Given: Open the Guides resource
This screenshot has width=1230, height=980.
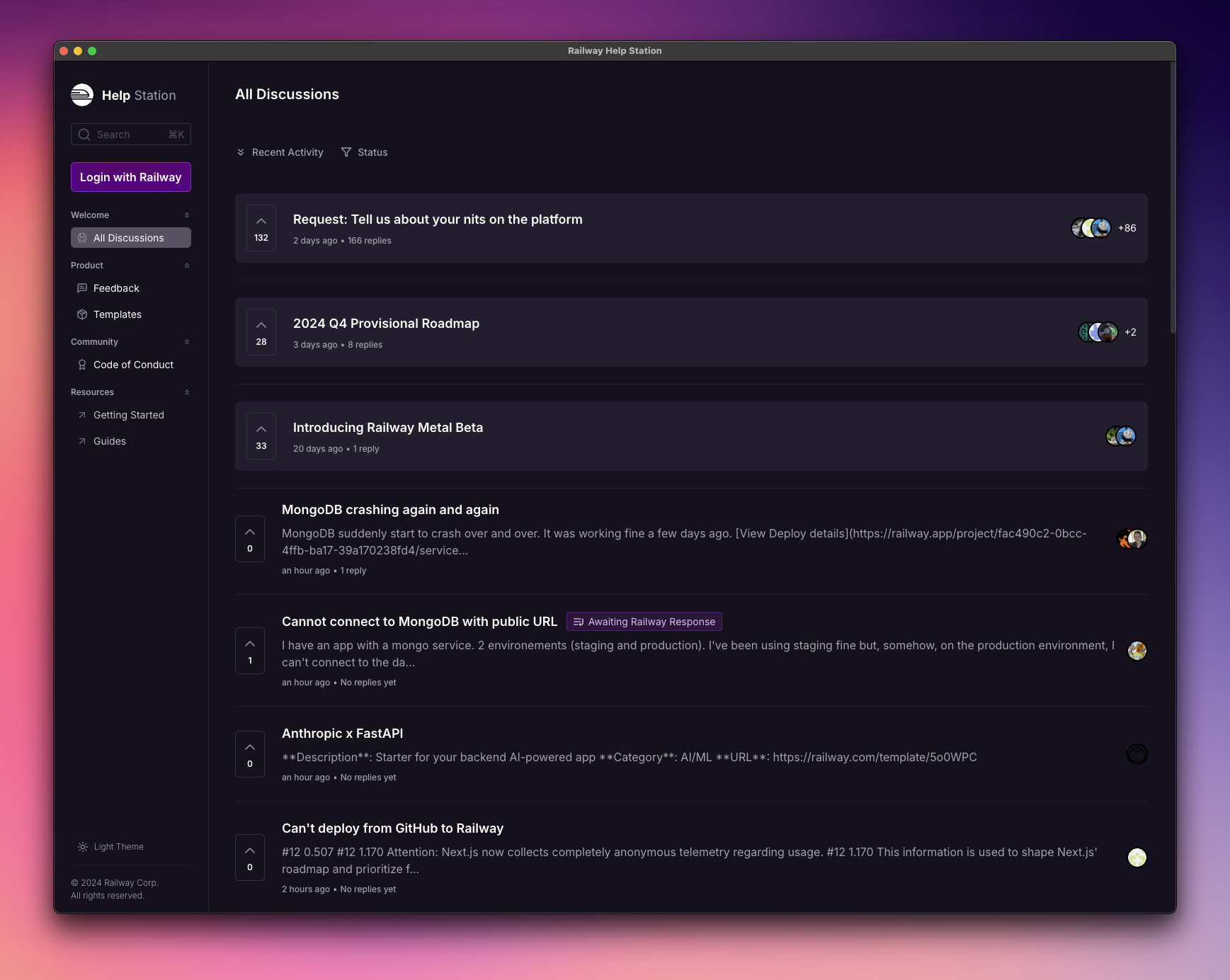Looking at the screenshot, I should pyautogui.click(x=131, y=441).
